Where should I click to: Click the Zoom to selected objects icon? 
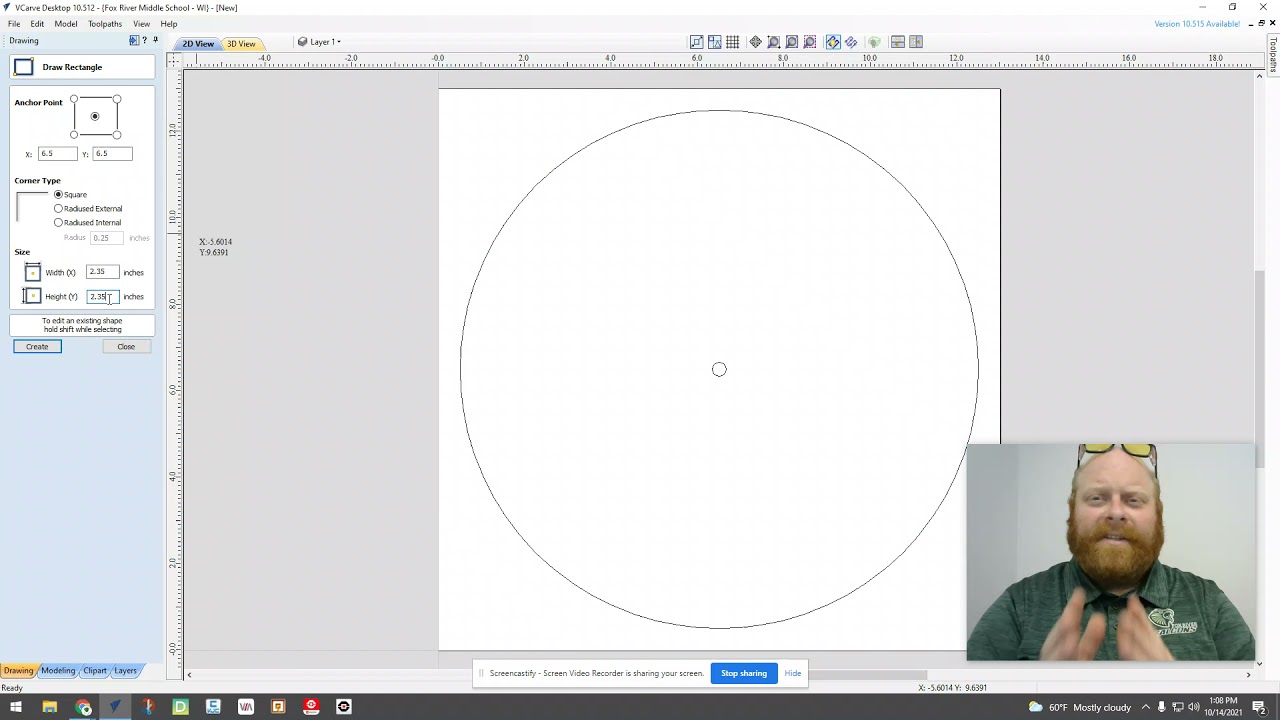click(x=810, y=42)
